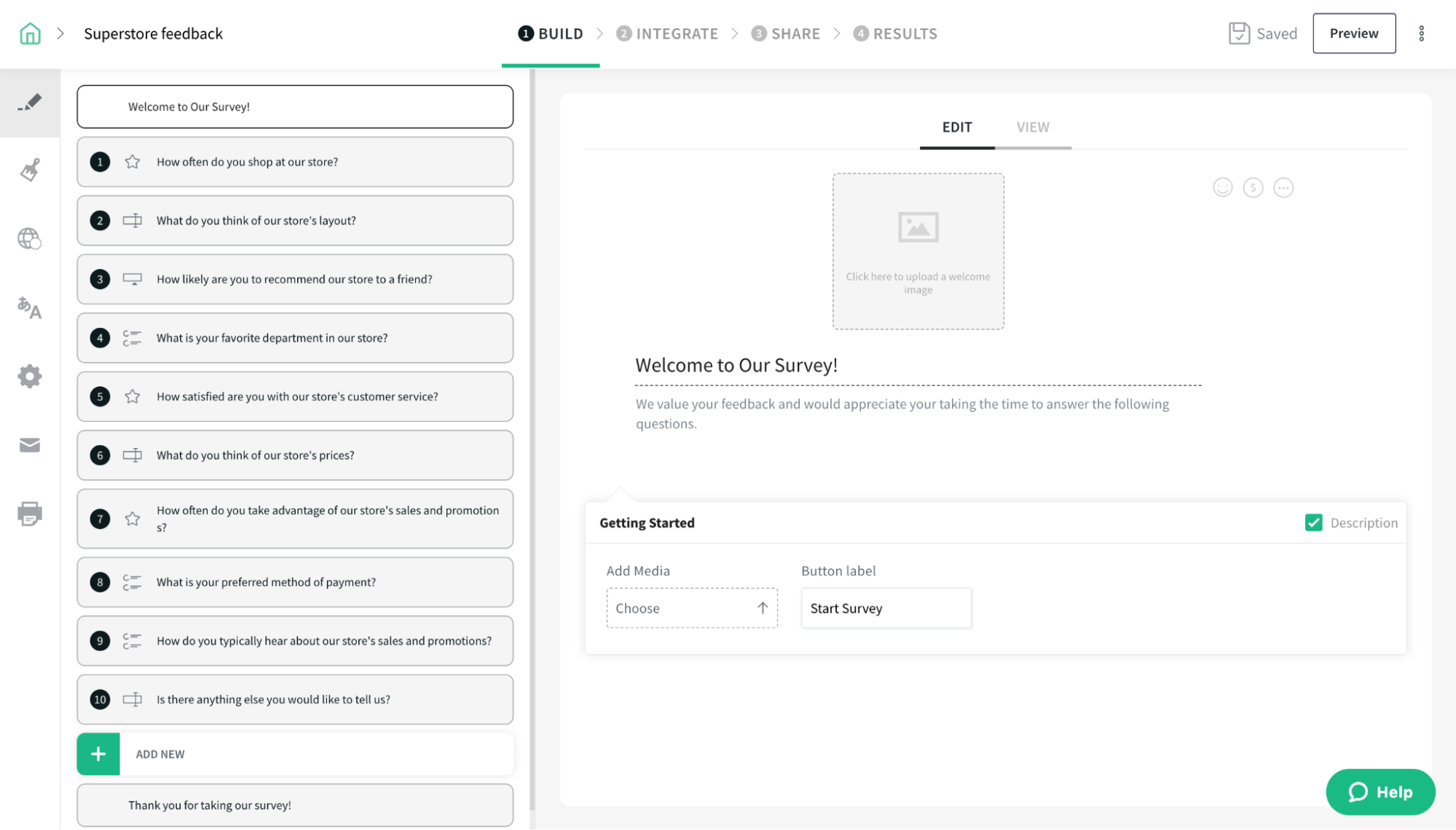Go to the BUILD step tab
This screenshot has height=830, width=1456.
point(551,34)
